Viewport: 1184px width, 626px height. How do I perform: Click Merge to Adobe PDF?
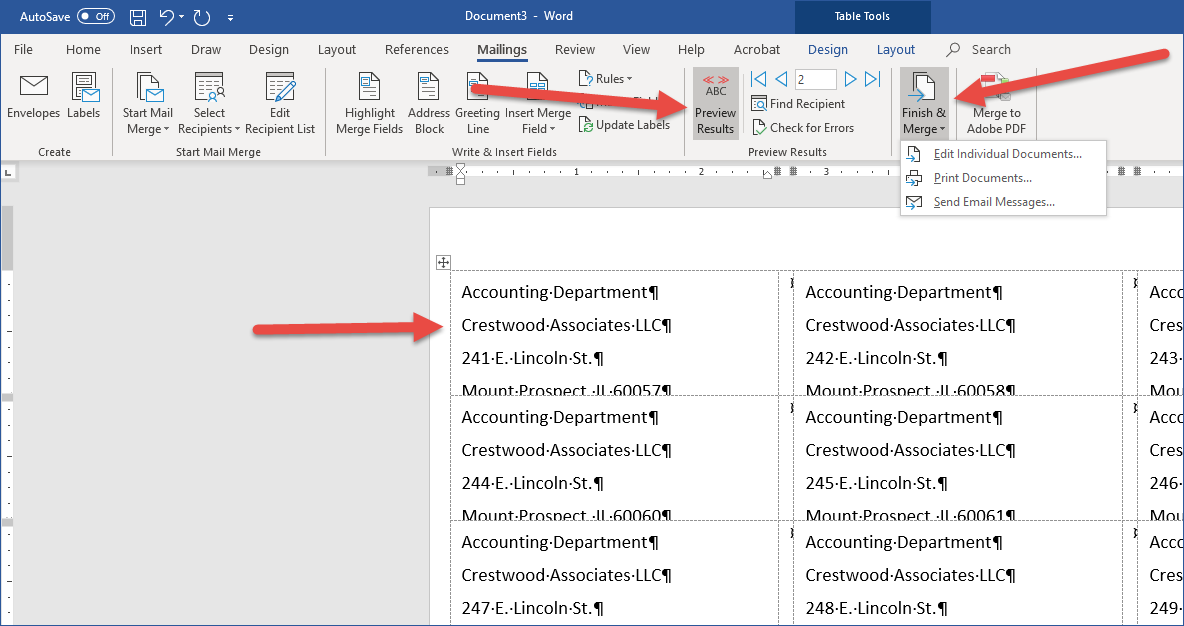997,104
